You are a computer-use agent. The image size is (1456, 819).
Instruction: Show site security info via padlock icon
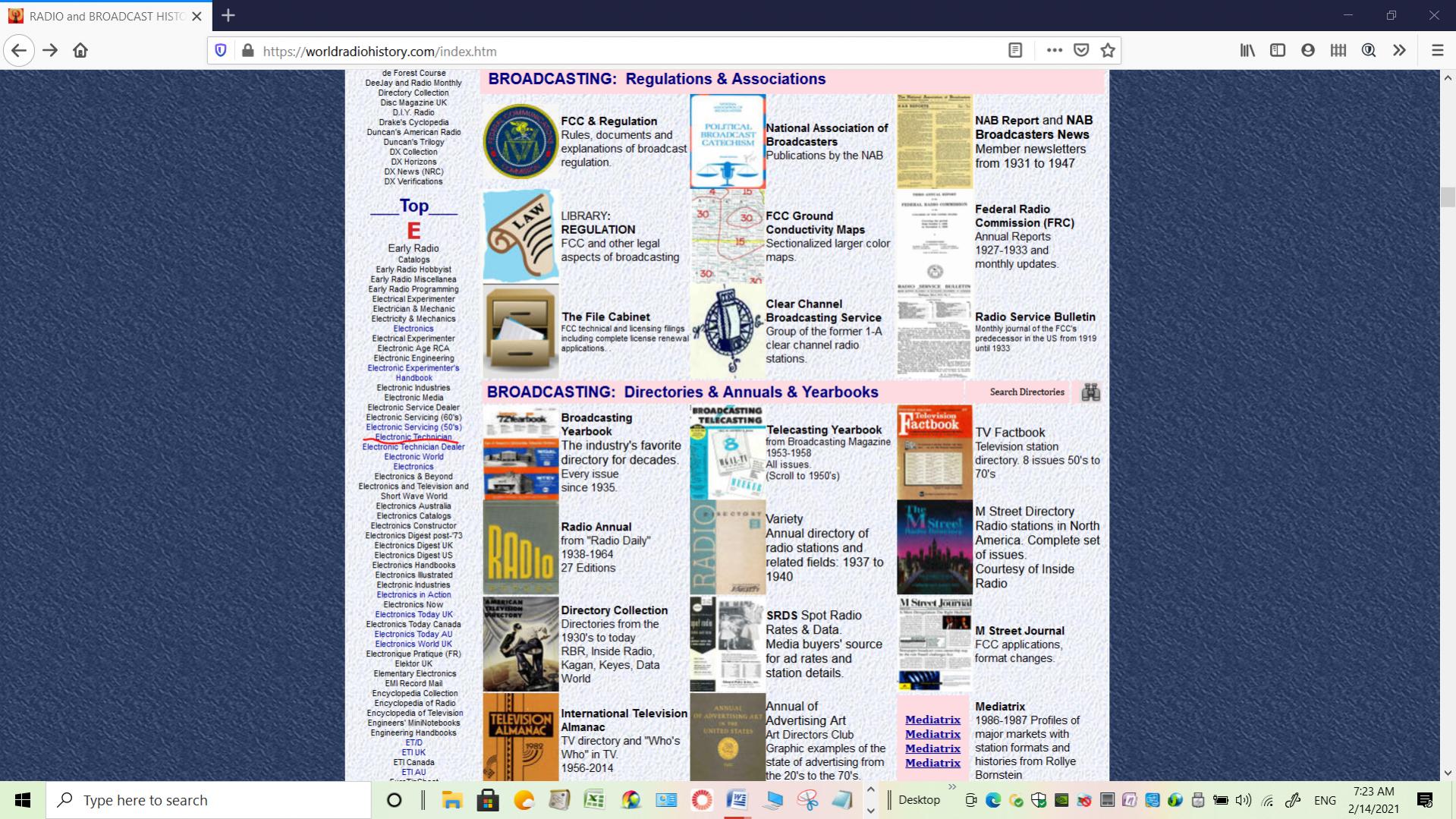click(247, 51)
